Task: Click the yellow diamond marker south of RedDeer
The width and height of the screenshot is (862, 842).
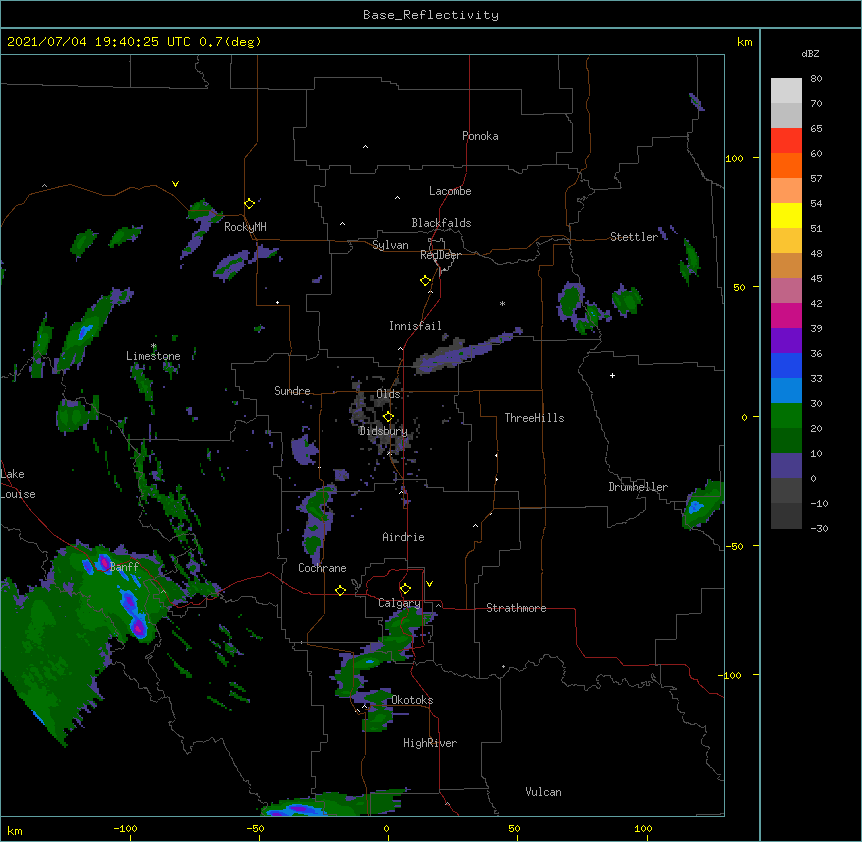Action: tap(425, 281)
